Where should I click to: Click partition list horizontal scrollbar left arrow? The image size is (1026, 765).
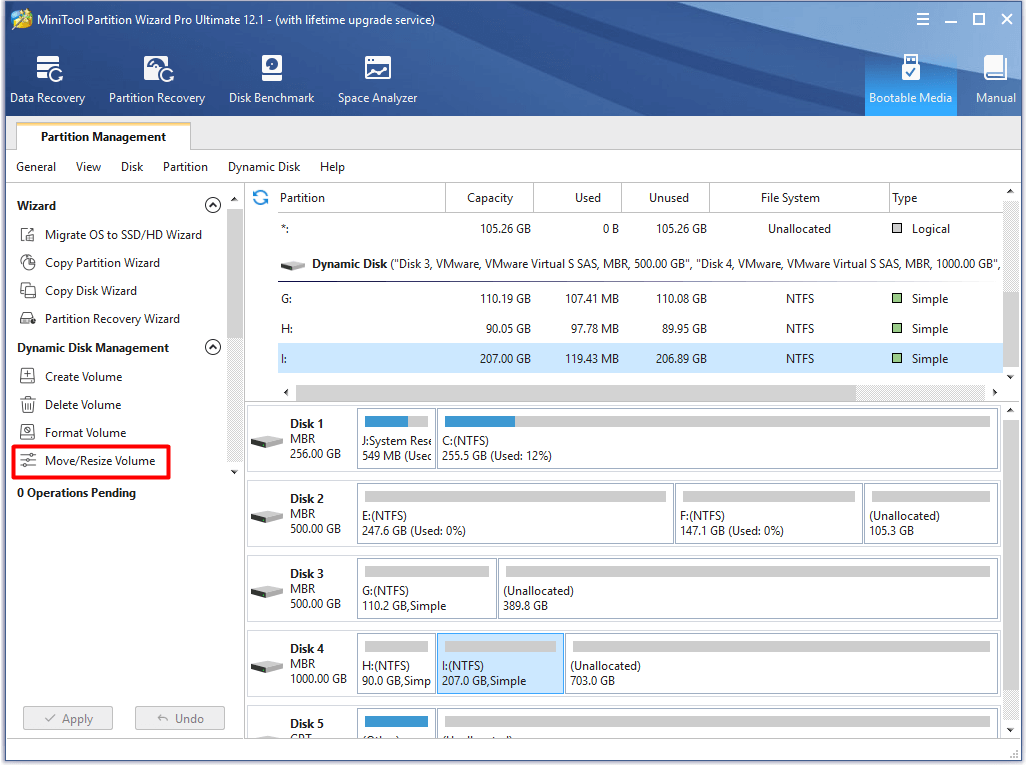click(x=286, y=392)
